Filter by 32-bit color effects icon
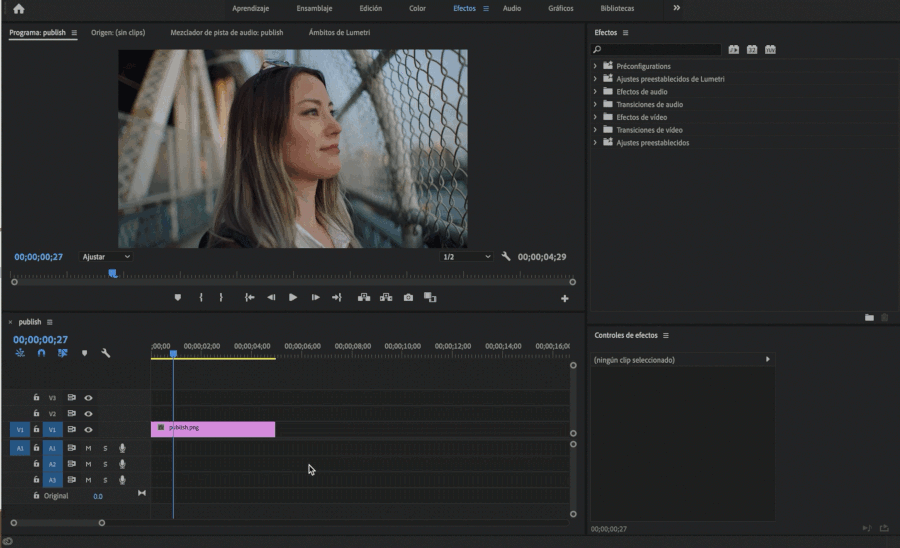Viewport: 900px width, 548px height. click(752, 49)
